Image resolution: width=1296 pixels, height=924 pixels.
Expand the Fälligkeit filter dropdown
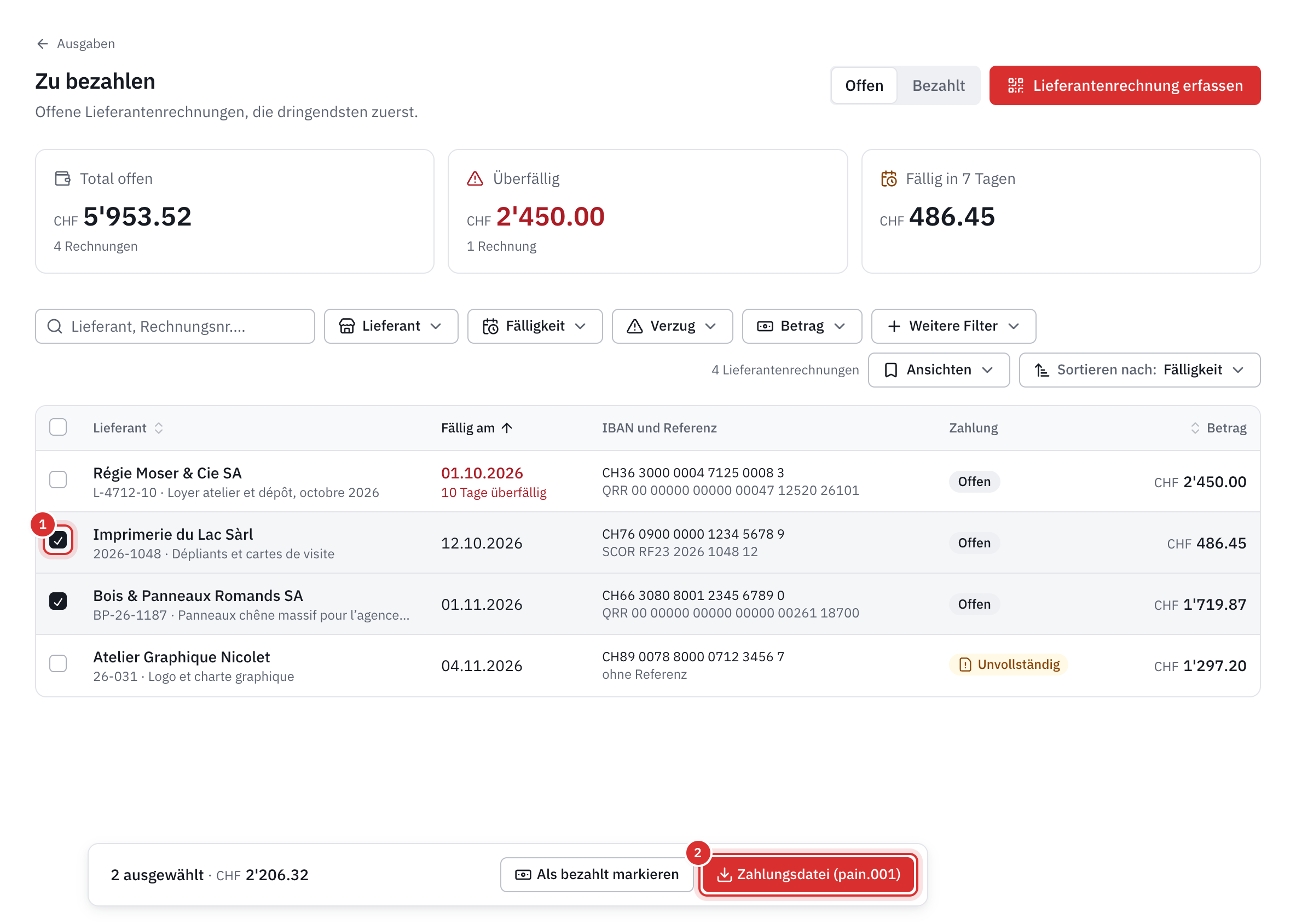click(535, 326)
